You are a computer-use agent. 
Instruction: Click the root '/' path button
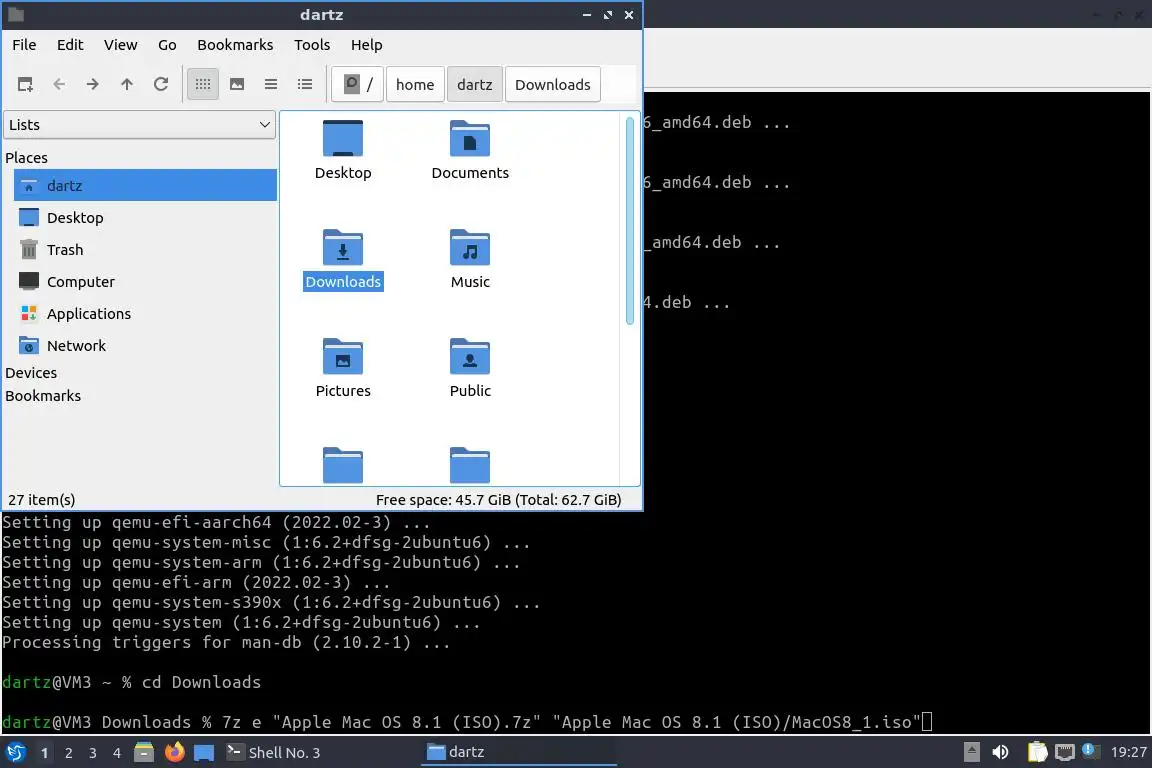tap(358, 85)
